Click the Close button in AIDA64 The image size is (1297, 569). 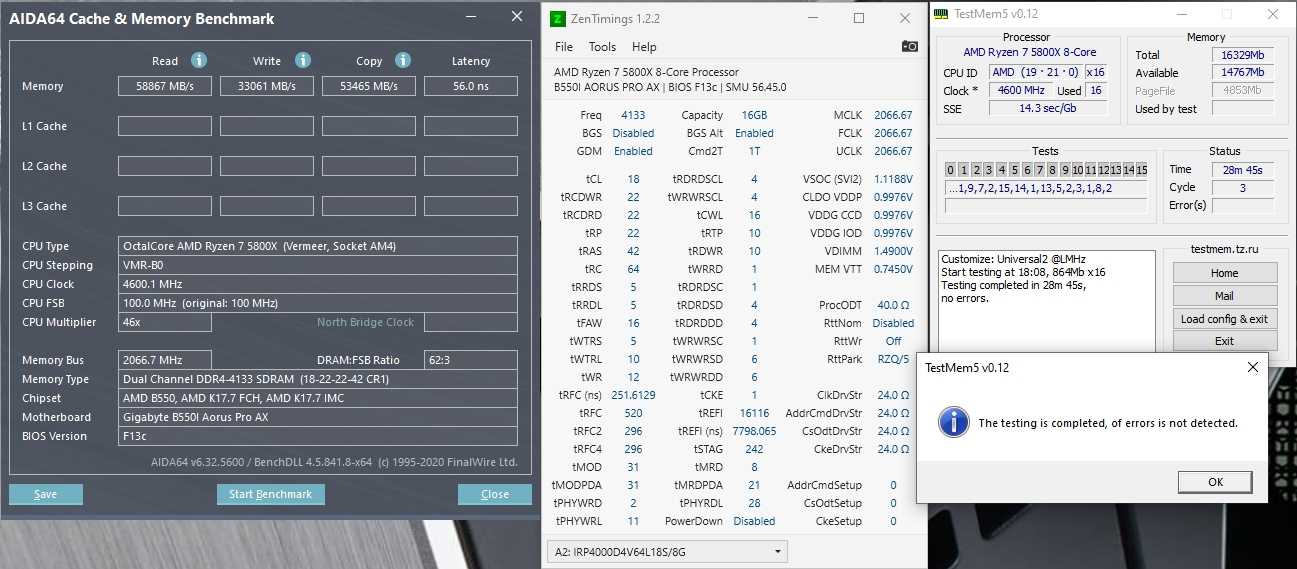494,494
